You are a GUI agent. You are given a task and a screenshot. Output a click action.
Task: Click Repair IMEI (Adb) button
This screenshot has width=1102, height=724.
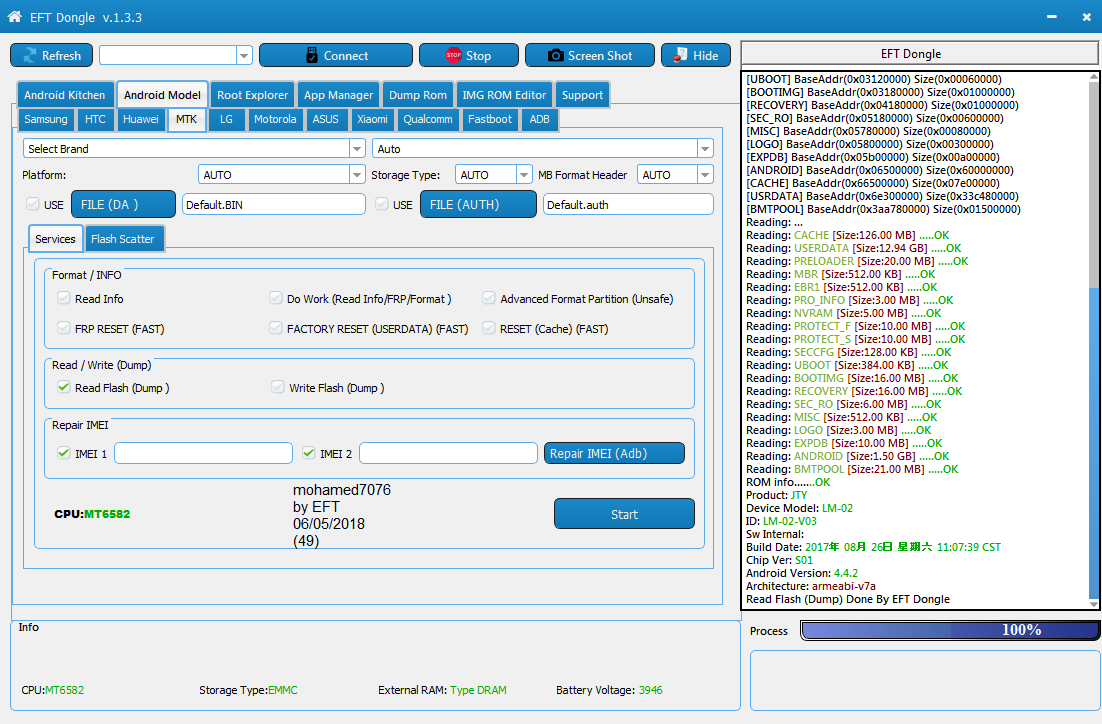pos(614,453)
